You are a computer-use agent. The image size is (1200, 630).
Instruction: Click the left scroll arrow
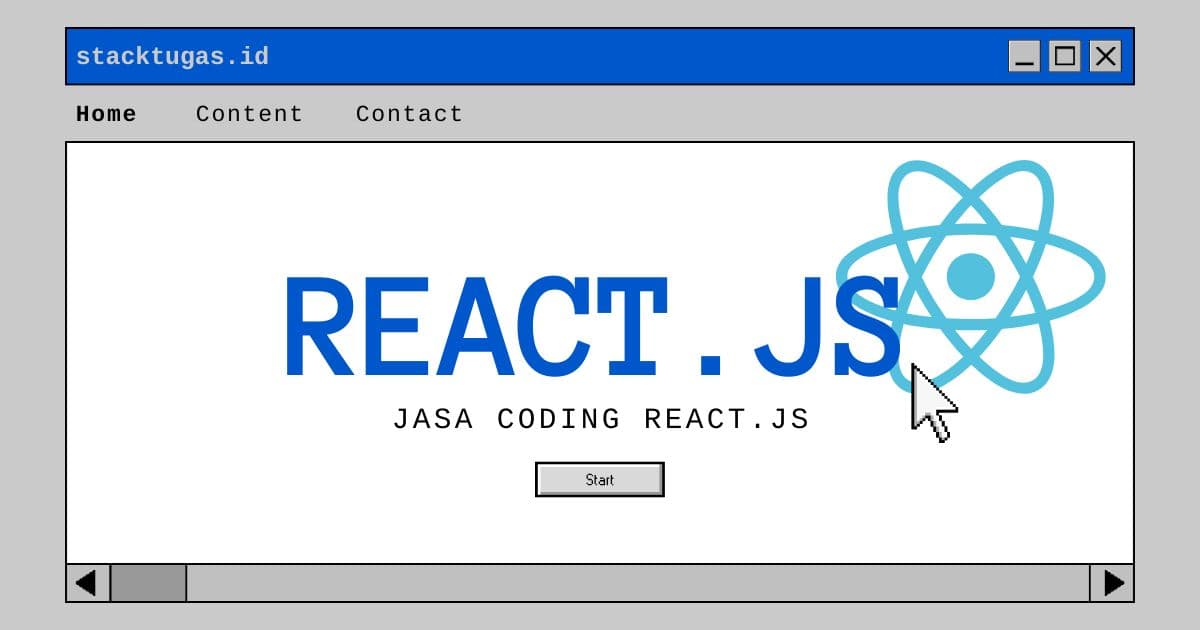[88, 583]
